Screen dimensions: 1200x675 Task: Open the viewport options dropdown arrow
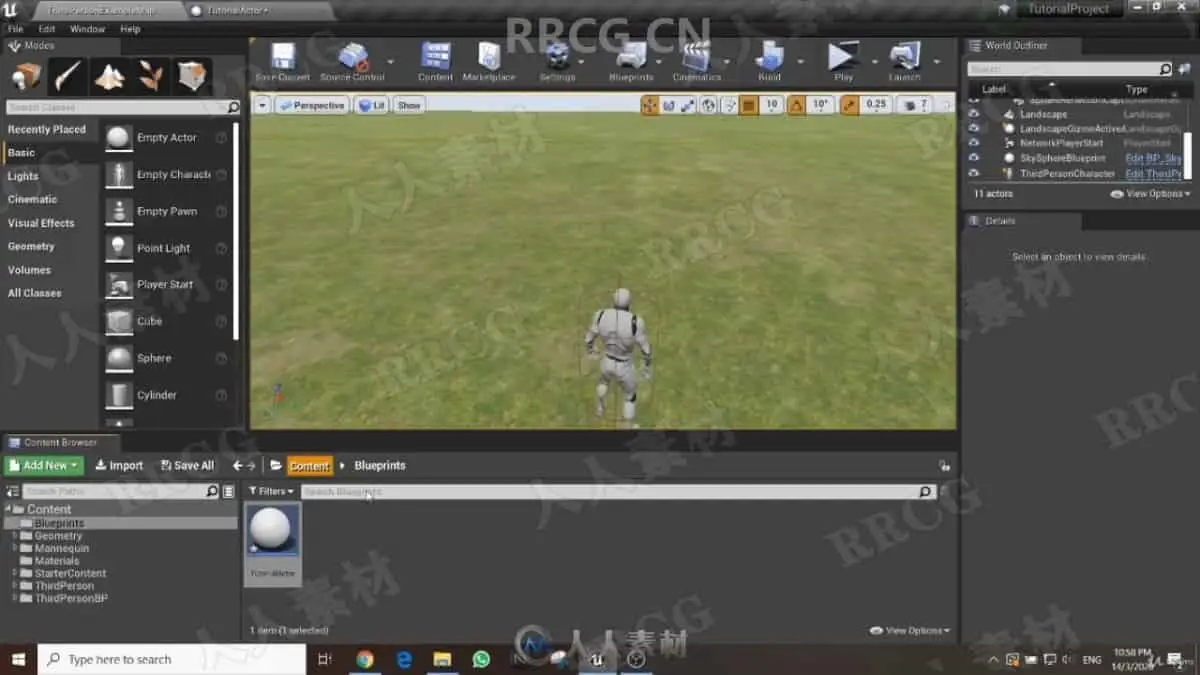(x=262, y=105)
